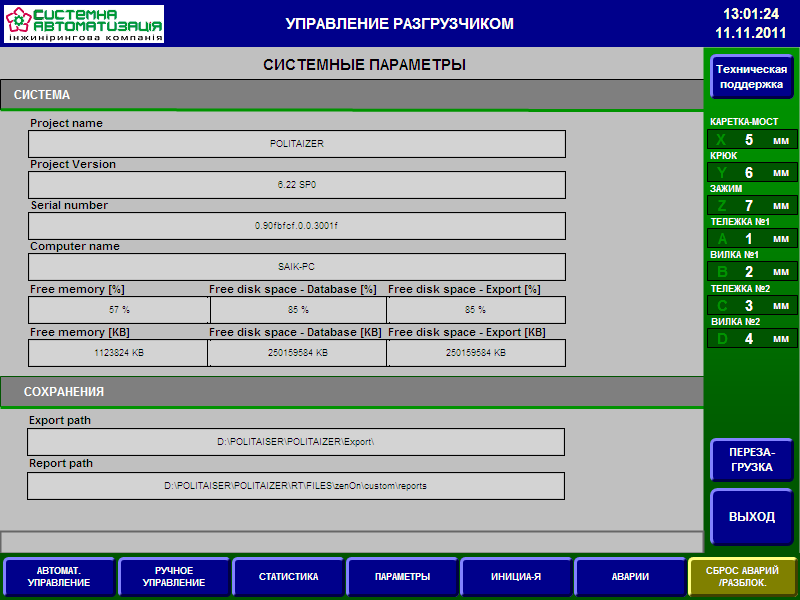Select the Export path field
This screenshot has height=600, width=800.
(296, 442)
